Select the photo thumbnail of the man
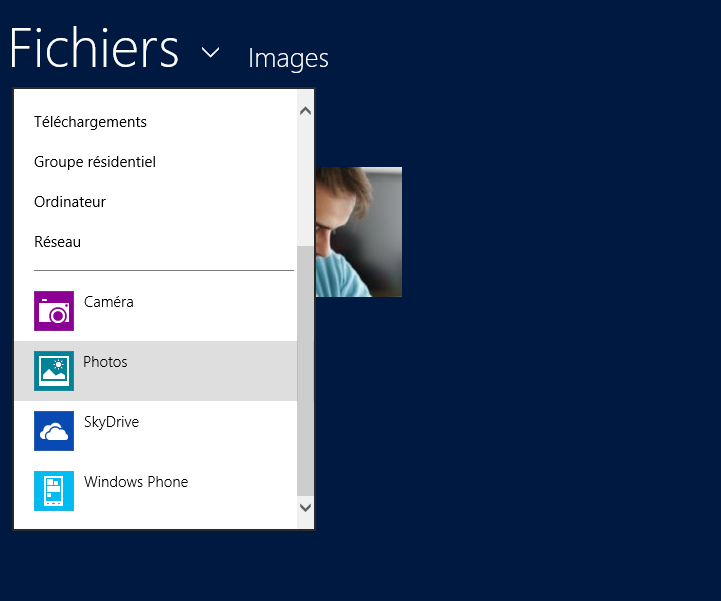The height and width of the screenshot is (601, 721). coord(359,232)
